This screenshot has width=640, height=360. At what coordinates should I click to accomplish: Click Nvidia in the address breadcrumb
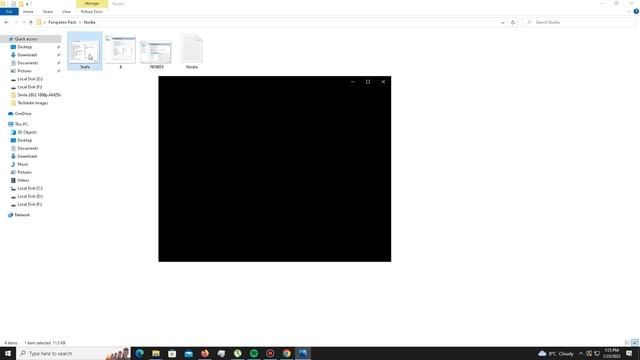(89, 22)
